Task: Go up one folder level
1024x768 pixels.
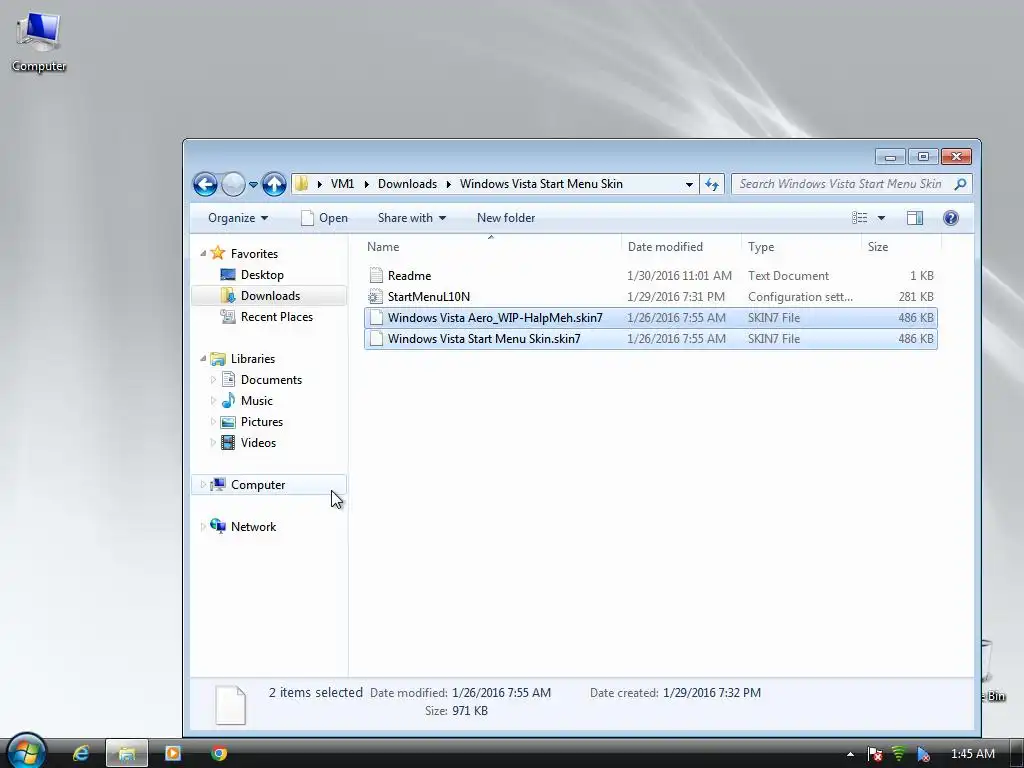Action: click(274, 184)
